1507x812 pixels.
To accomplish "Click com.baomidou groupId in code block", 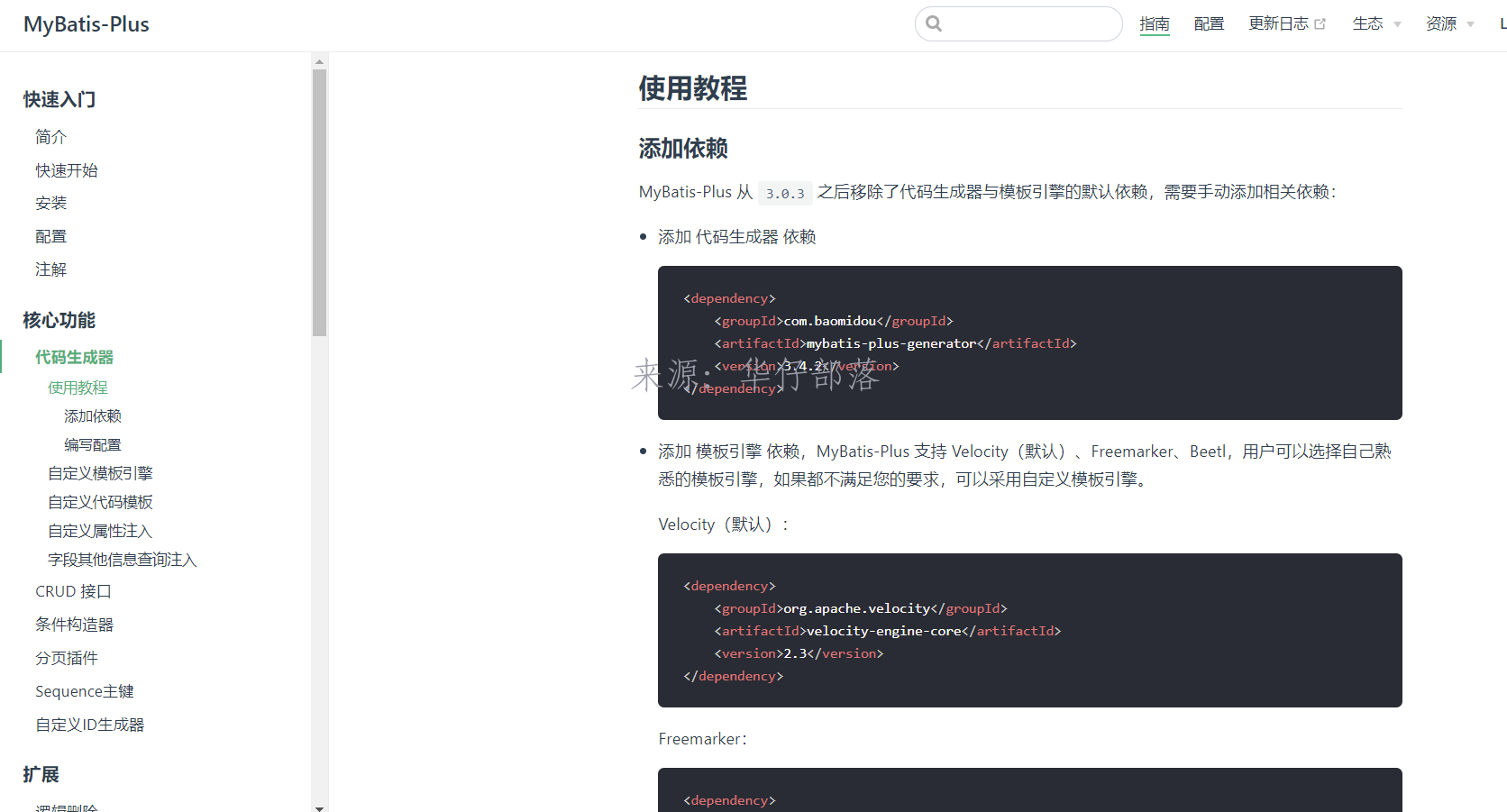I will [x=830, y=321].
